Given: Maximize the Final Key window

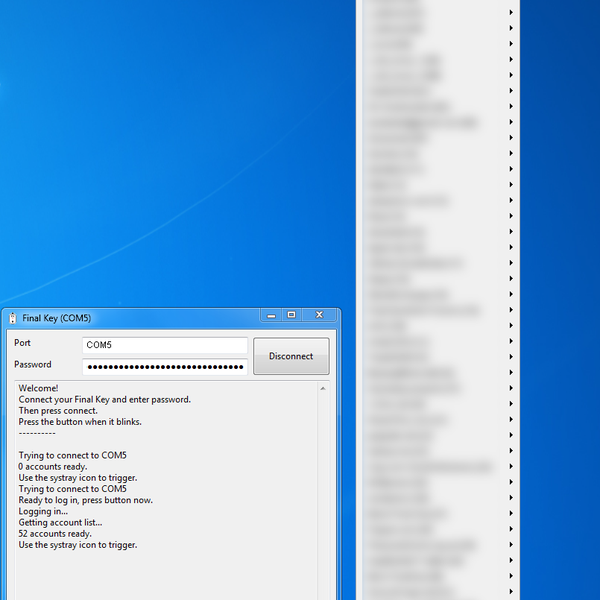Looking at the screenshot, I should pos(292,315).
